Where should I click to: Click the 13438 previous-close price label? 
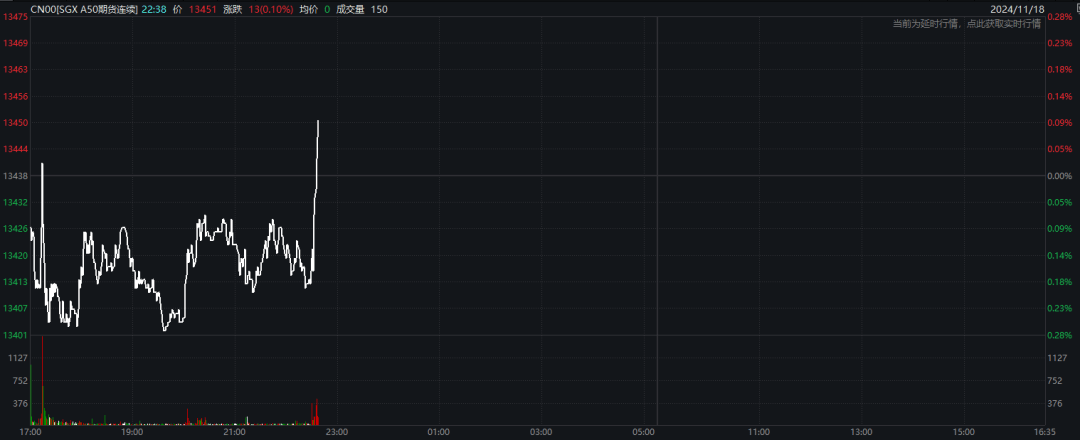tap(14, 176)
